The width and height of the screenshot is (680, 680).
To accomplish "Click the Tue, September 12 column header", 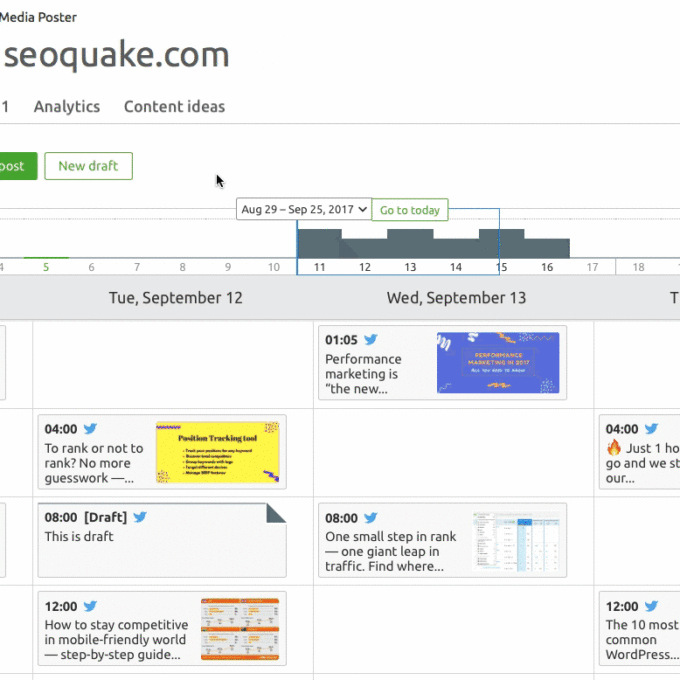I will pyautogui.click(x=175, y=298).
